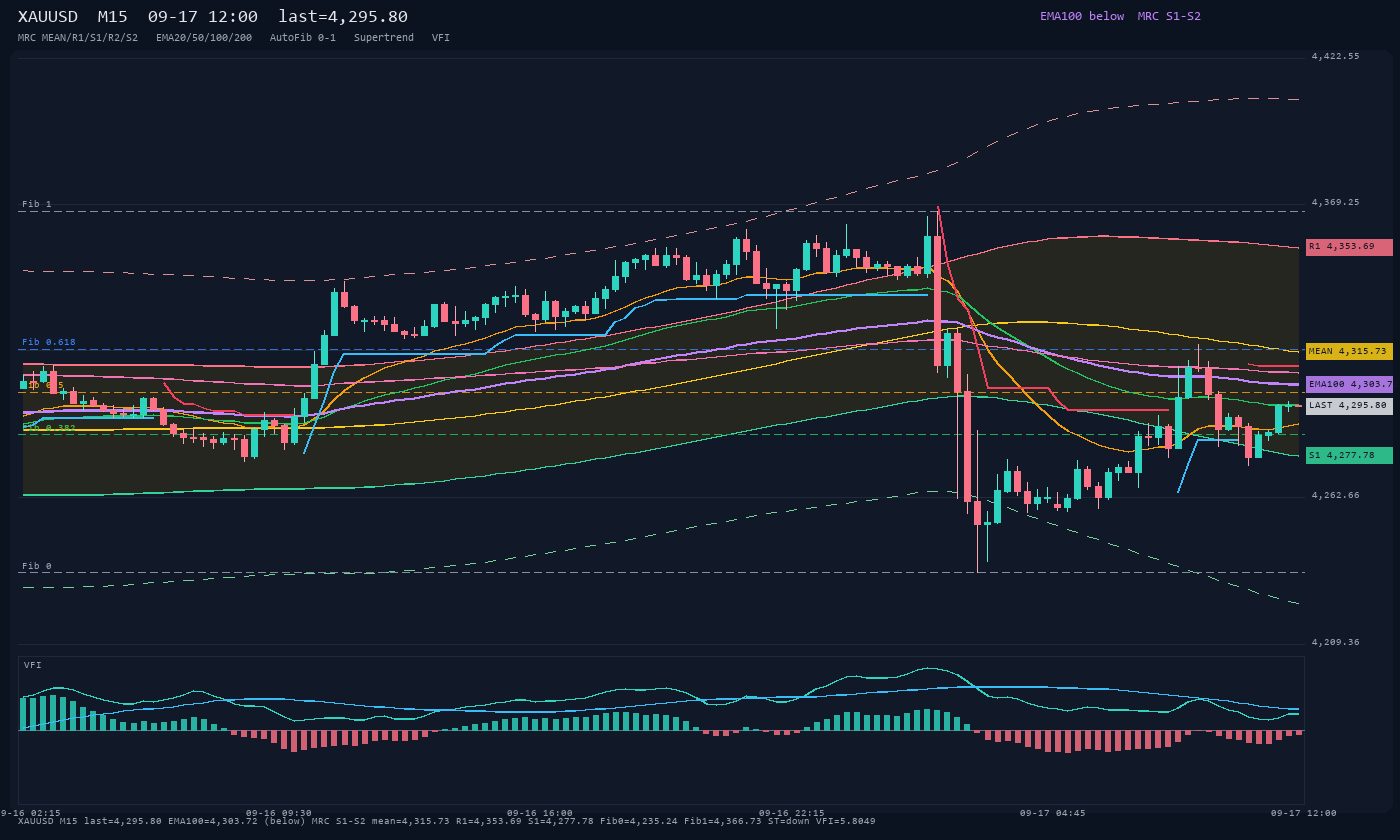Click the 09-17 12:00 timestamp in the title

[203, 17]
